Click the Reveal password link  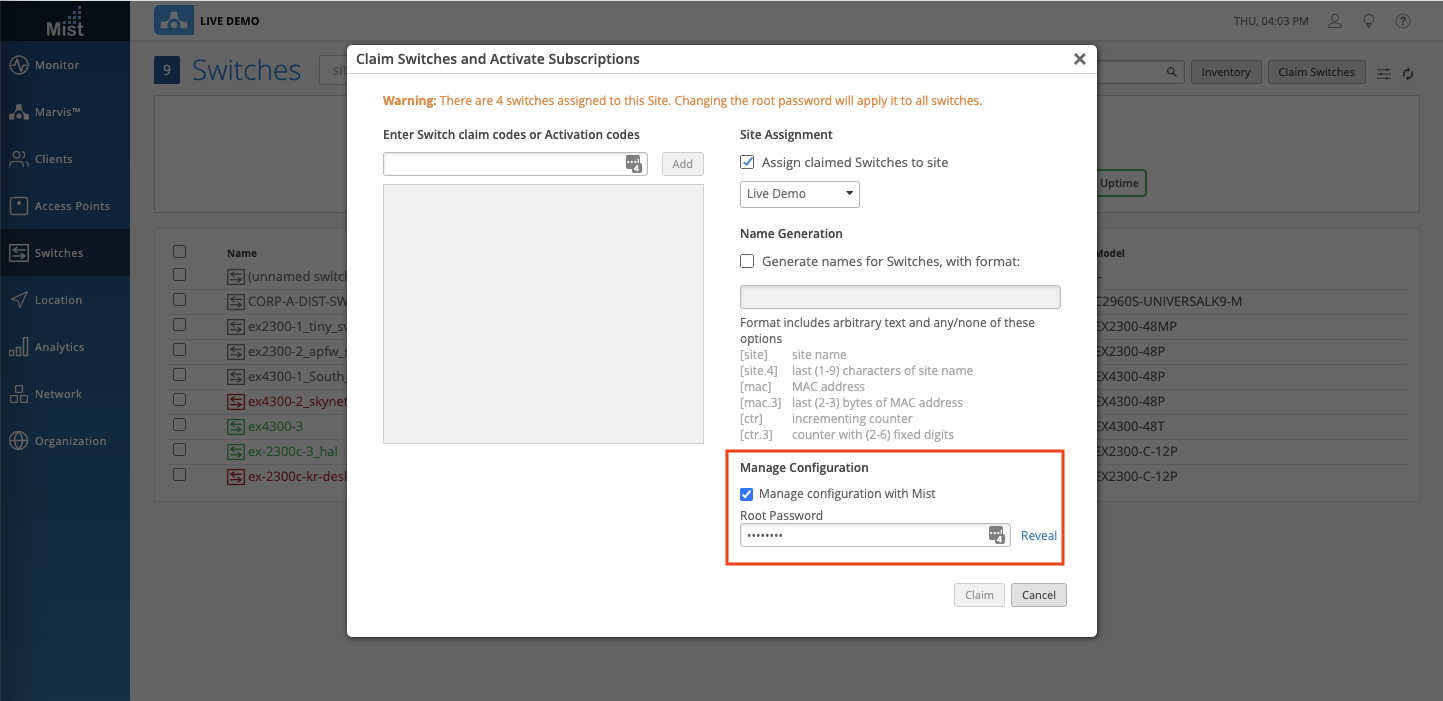click(x=1038, y=536)
